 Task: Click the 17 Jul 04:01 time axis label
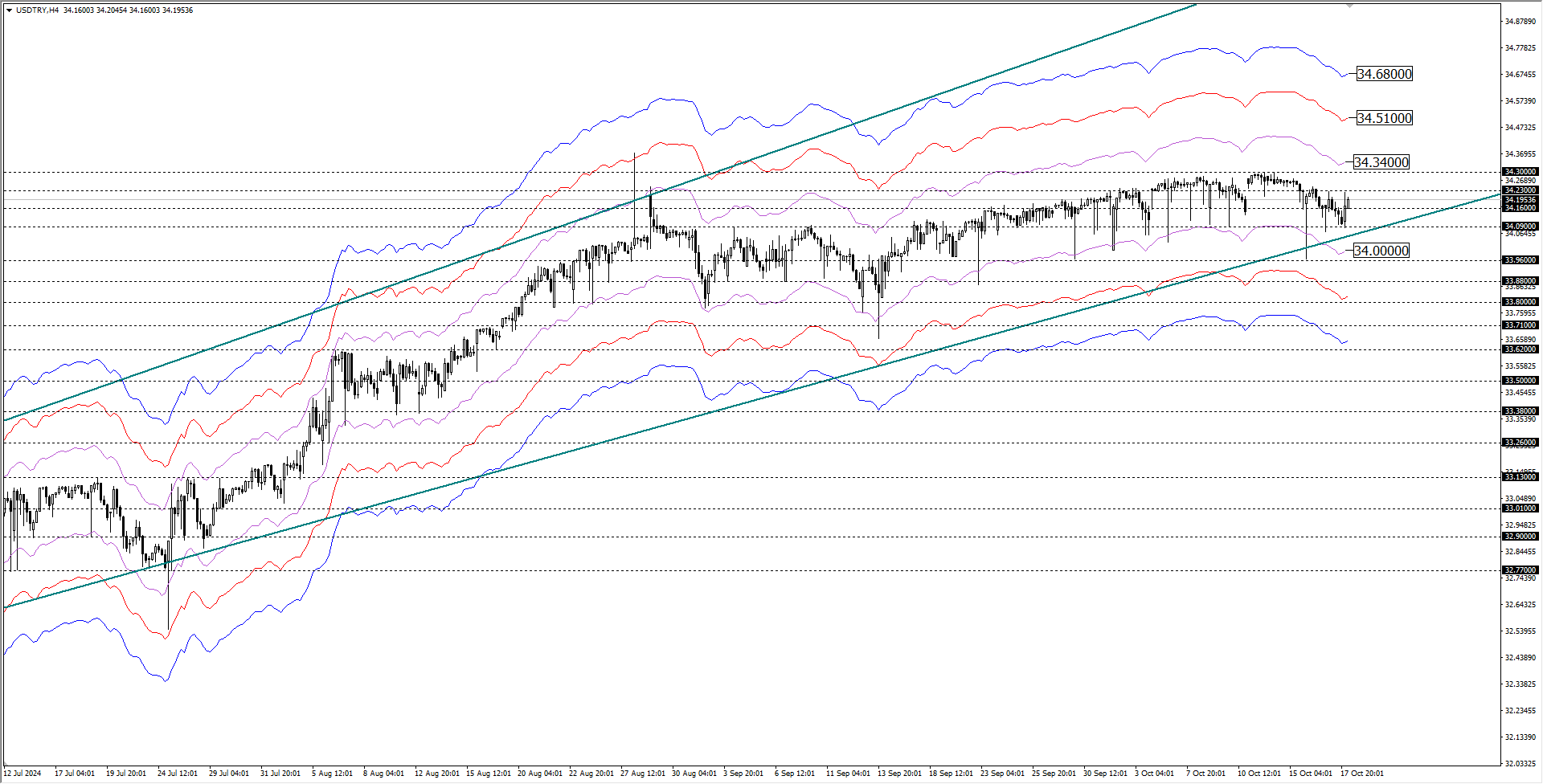point(75,774)
